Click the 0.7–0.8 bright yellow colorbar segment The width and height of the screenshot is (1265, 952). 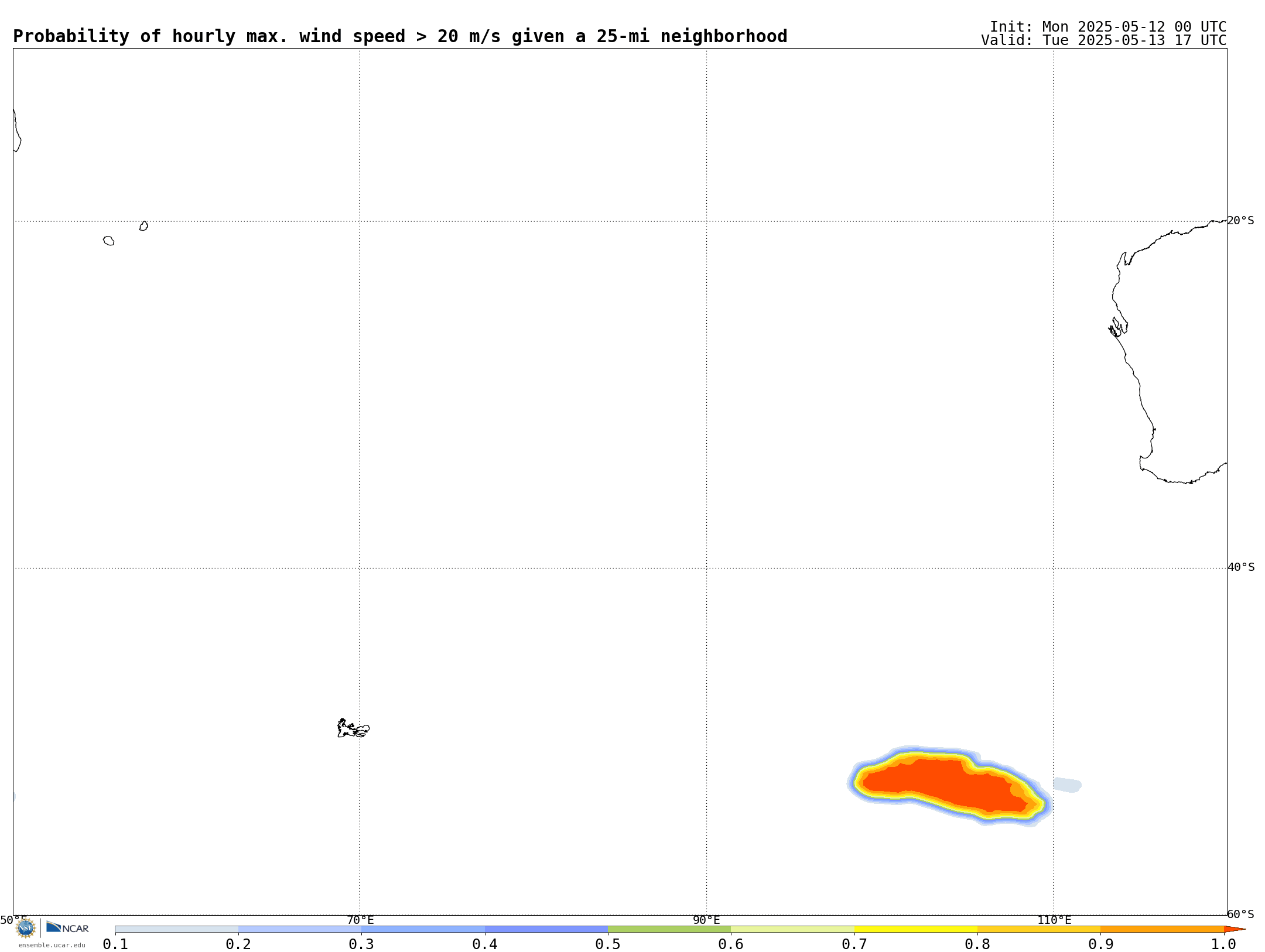click(916, 929)
